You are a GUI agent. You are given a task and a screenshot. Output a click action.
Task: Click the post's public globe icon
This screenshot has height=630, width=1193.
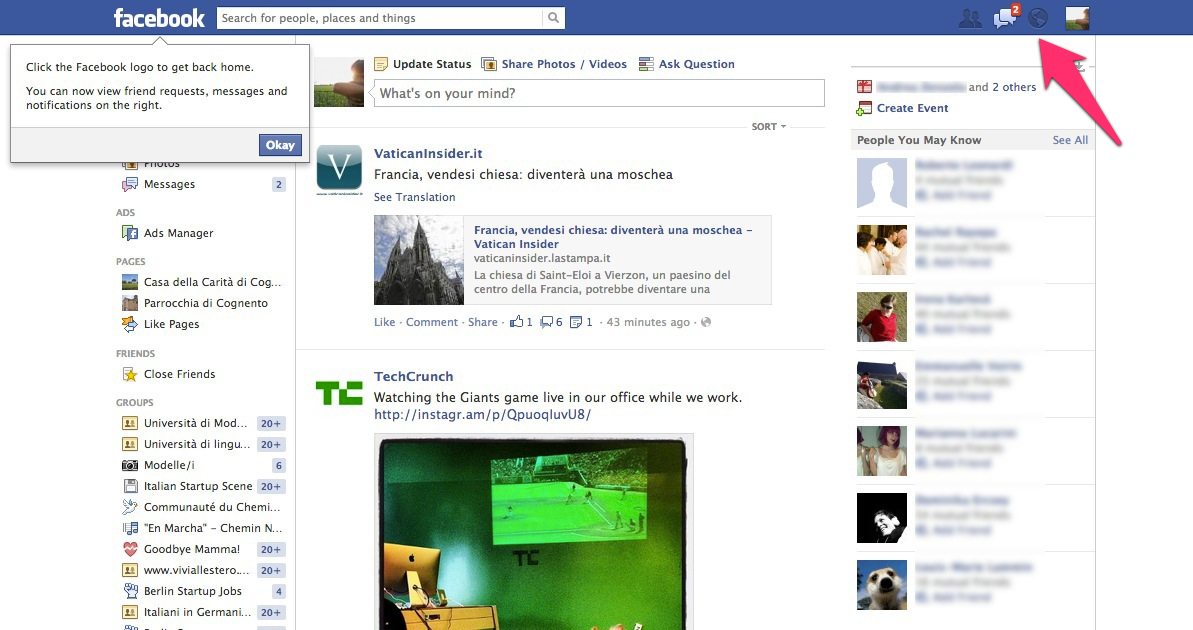(705, 322)
